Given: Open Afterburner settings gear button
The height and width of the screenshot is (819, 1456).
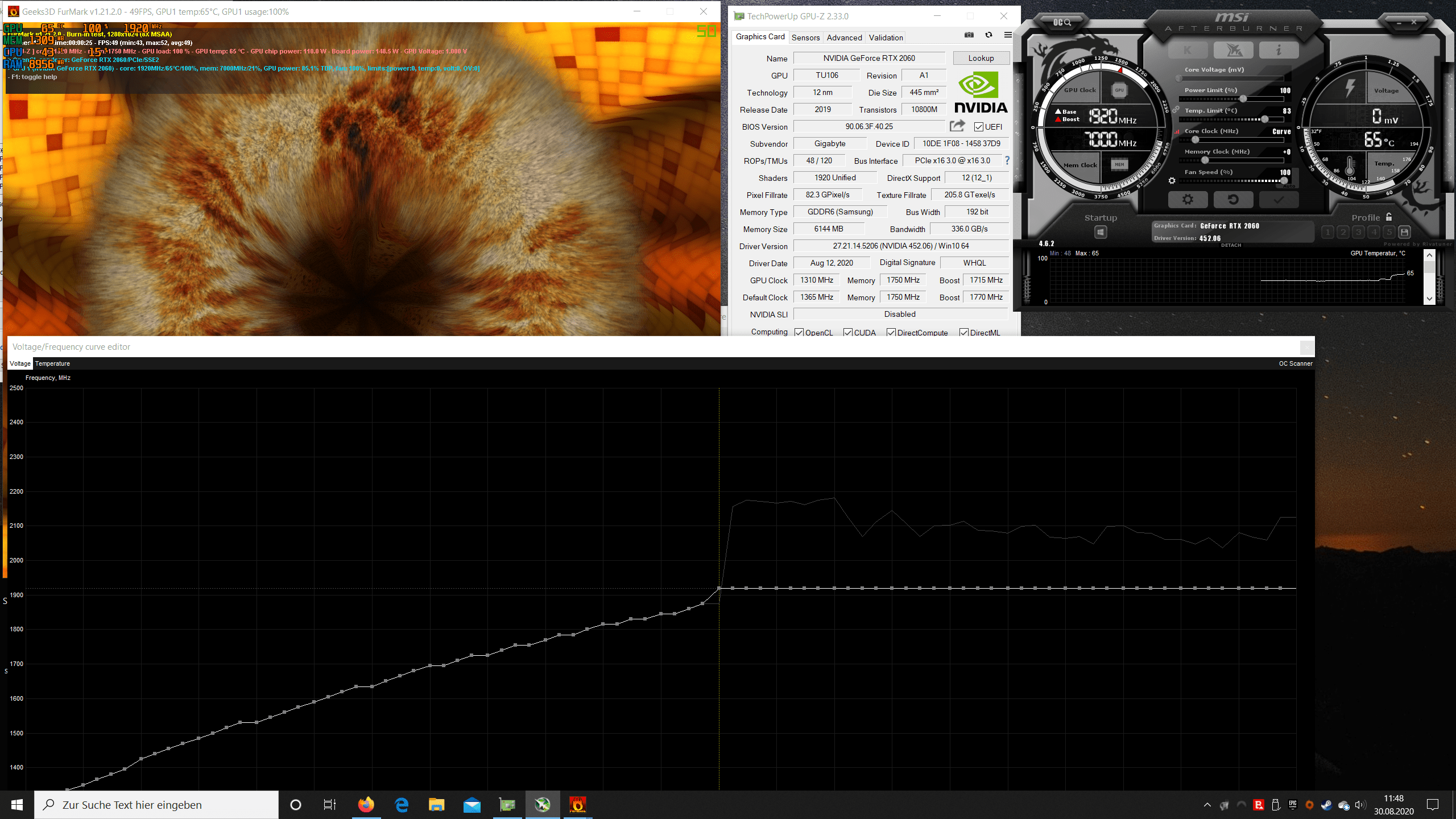Looking at the screenshot, I should [1188, 200].
